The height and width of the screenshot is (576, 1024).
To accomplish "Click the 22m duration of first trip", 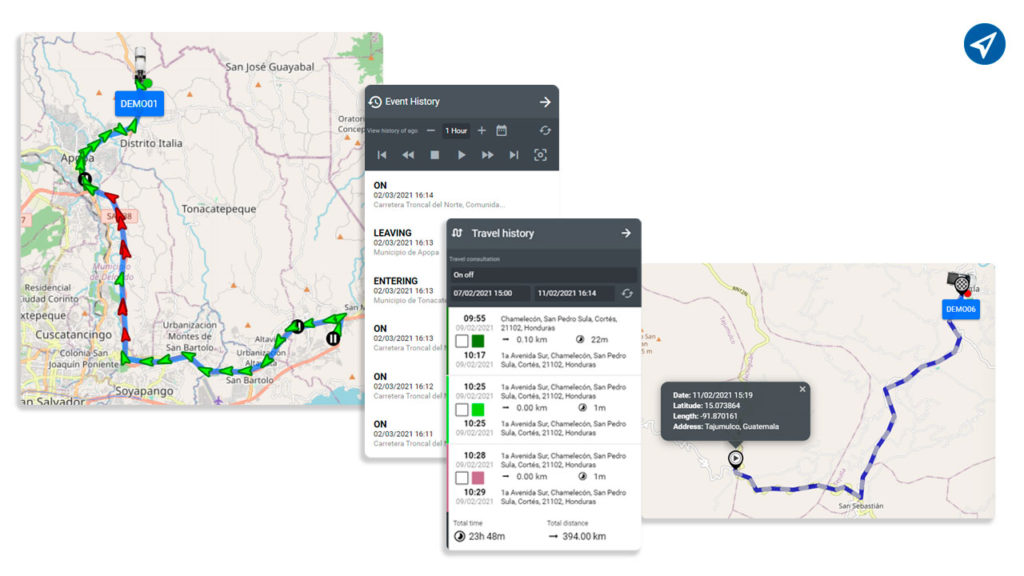I will pos(600,340).
